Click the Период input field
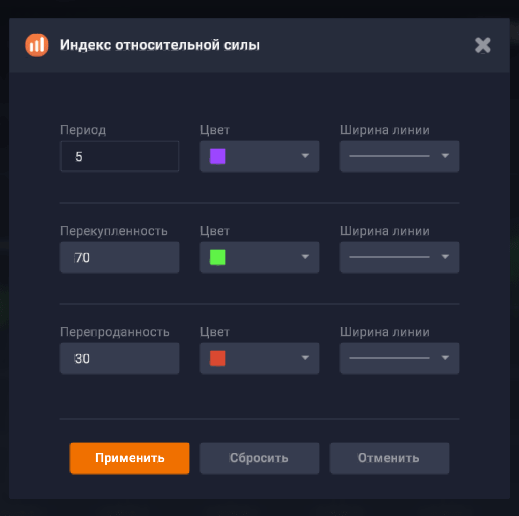This screenshot has height=516, width=519. click(x=120, y=156)
